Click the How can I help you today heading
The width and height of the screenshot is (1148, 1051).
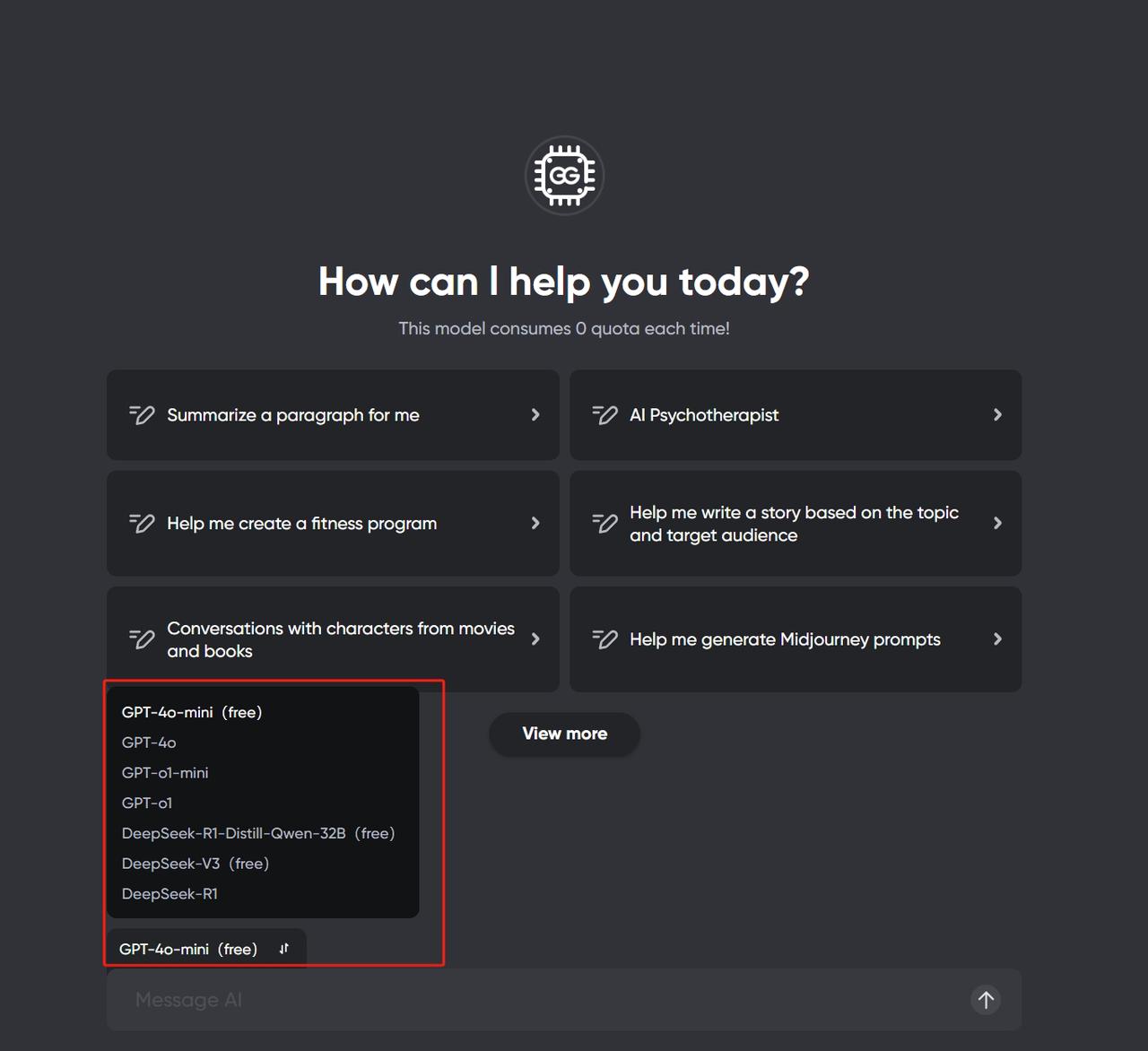pos(564,282)
